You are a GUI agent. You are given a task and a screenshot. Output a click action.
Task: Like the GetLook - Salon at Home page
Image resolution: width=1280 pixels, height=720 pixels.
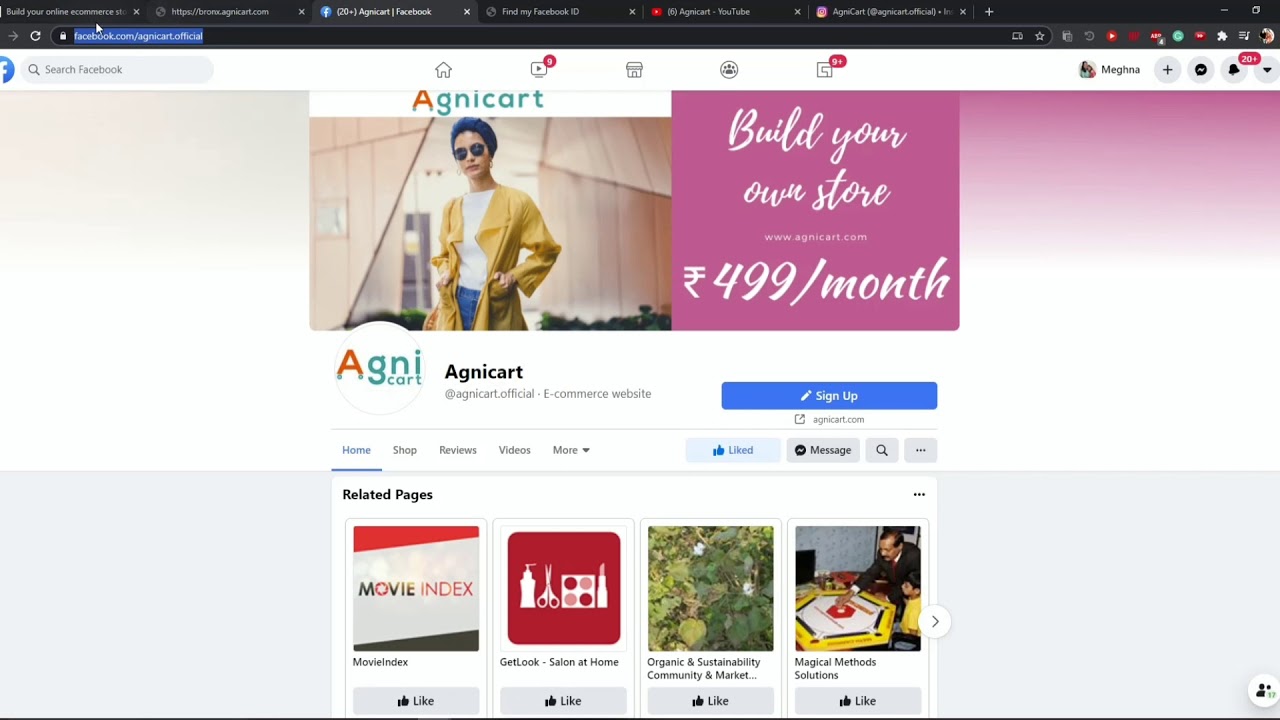(x=563, y=701)
